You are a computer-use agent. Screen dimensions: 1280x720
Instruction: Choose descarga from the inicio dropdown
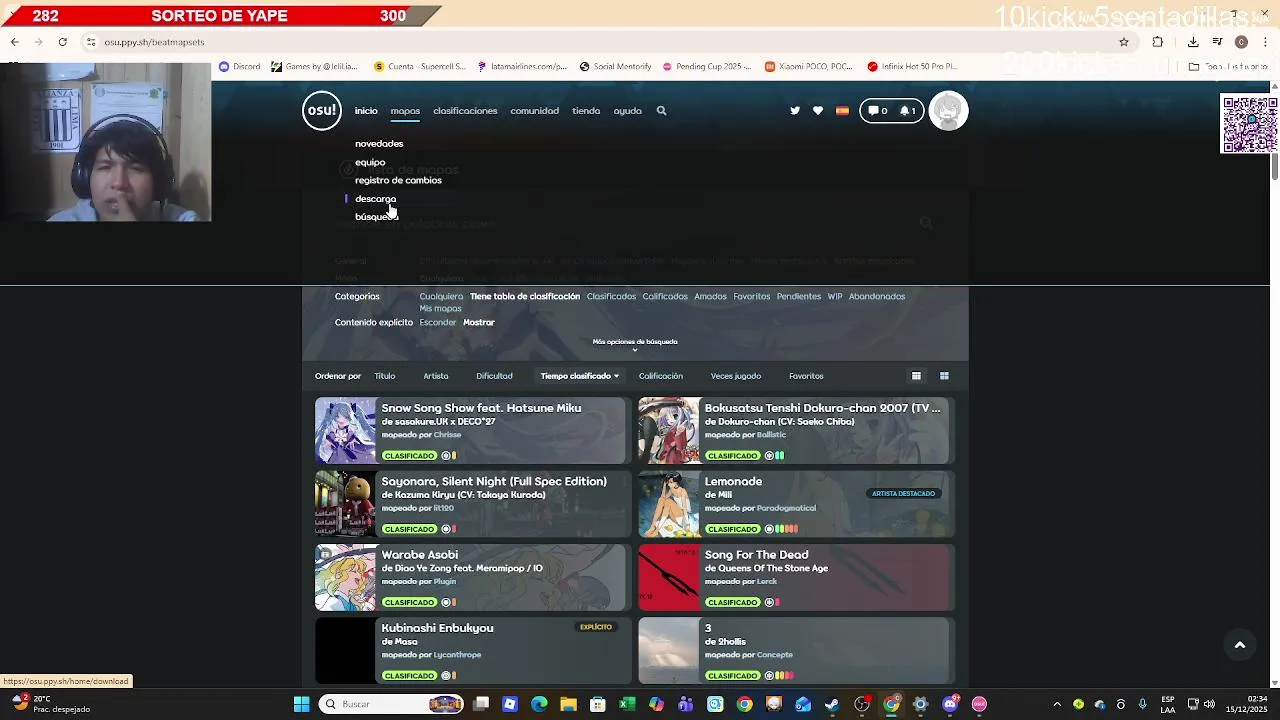(375, 199)
